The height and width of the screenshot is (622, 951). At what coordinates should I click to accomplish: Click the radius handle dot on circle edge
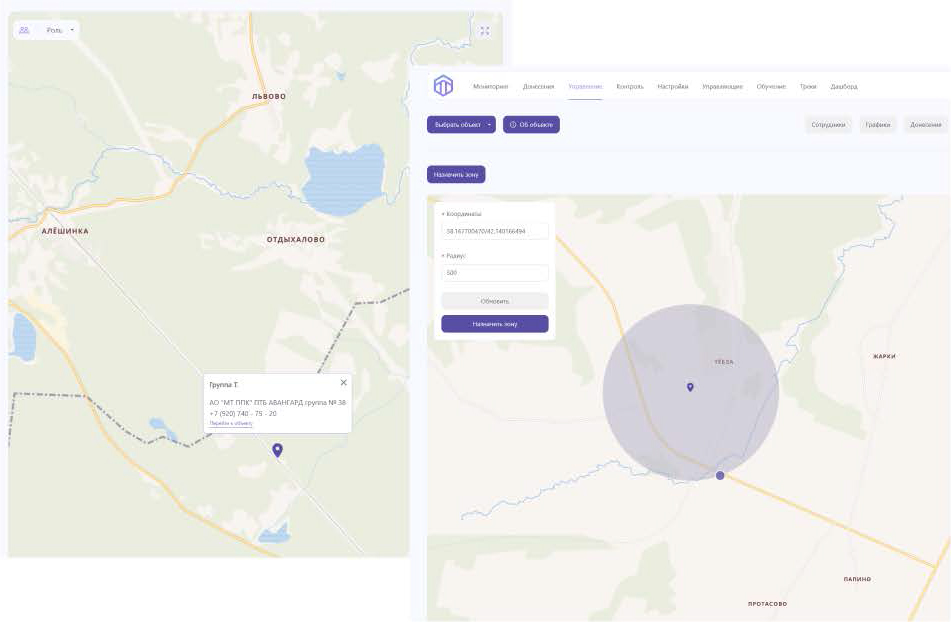pyautogui.click(x=720, y=475)
